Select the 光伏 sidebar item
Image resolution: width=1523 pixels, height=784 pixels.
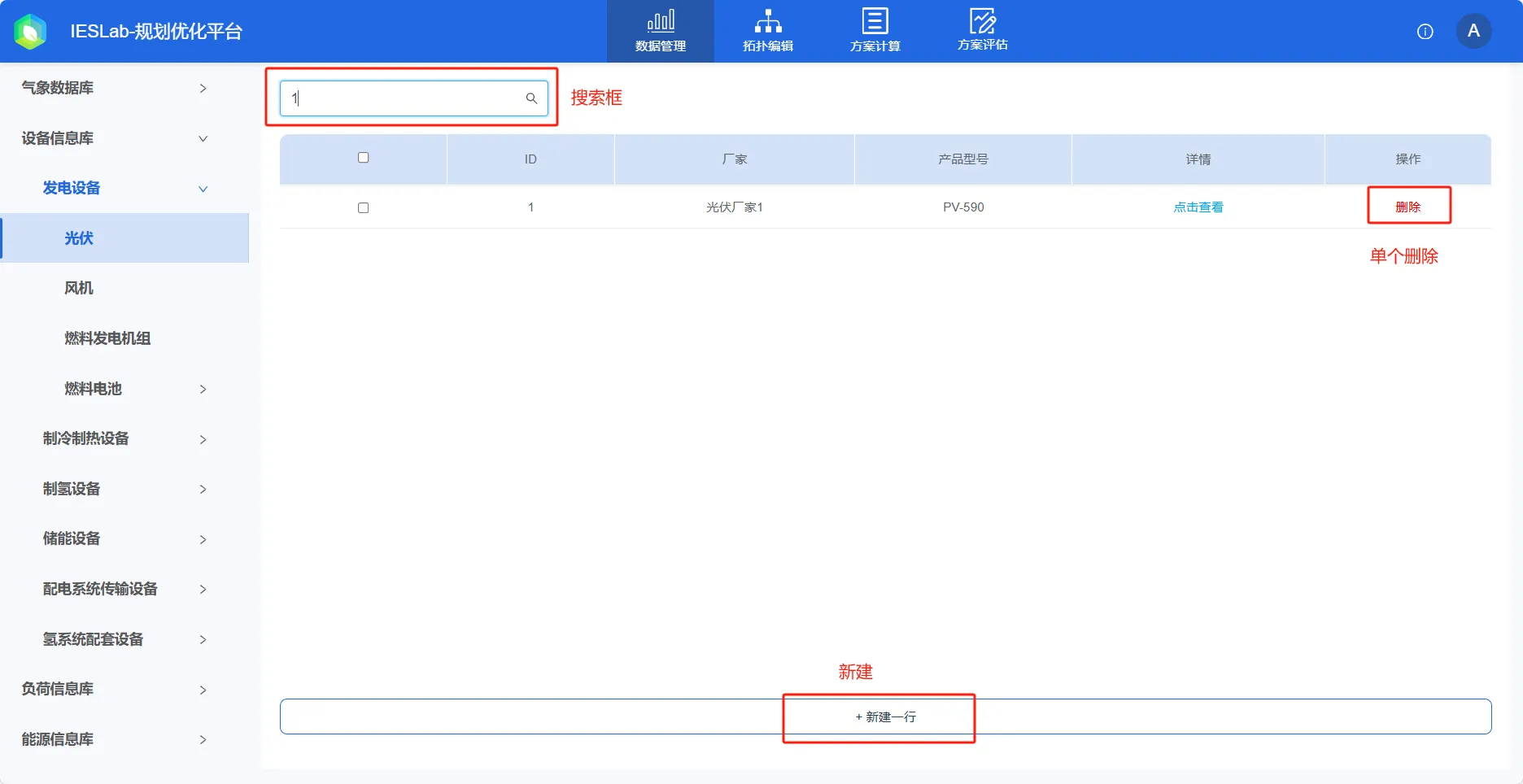(124, 238)
